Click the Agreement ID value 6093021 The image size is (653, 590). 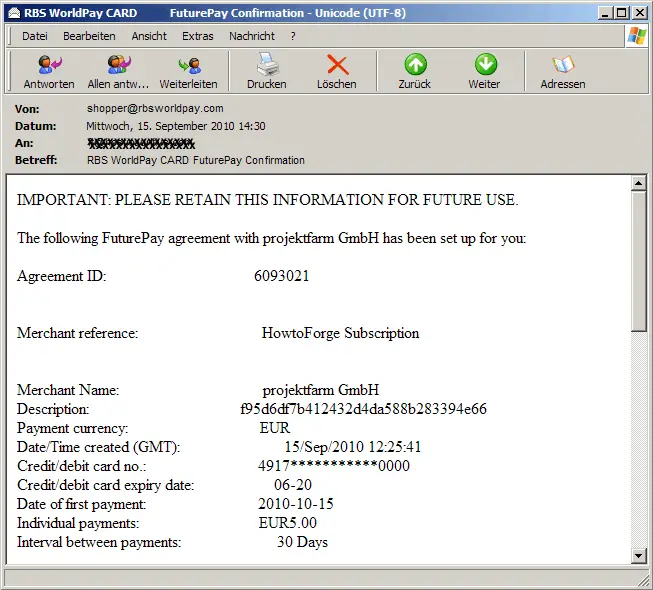coord(282,276)
